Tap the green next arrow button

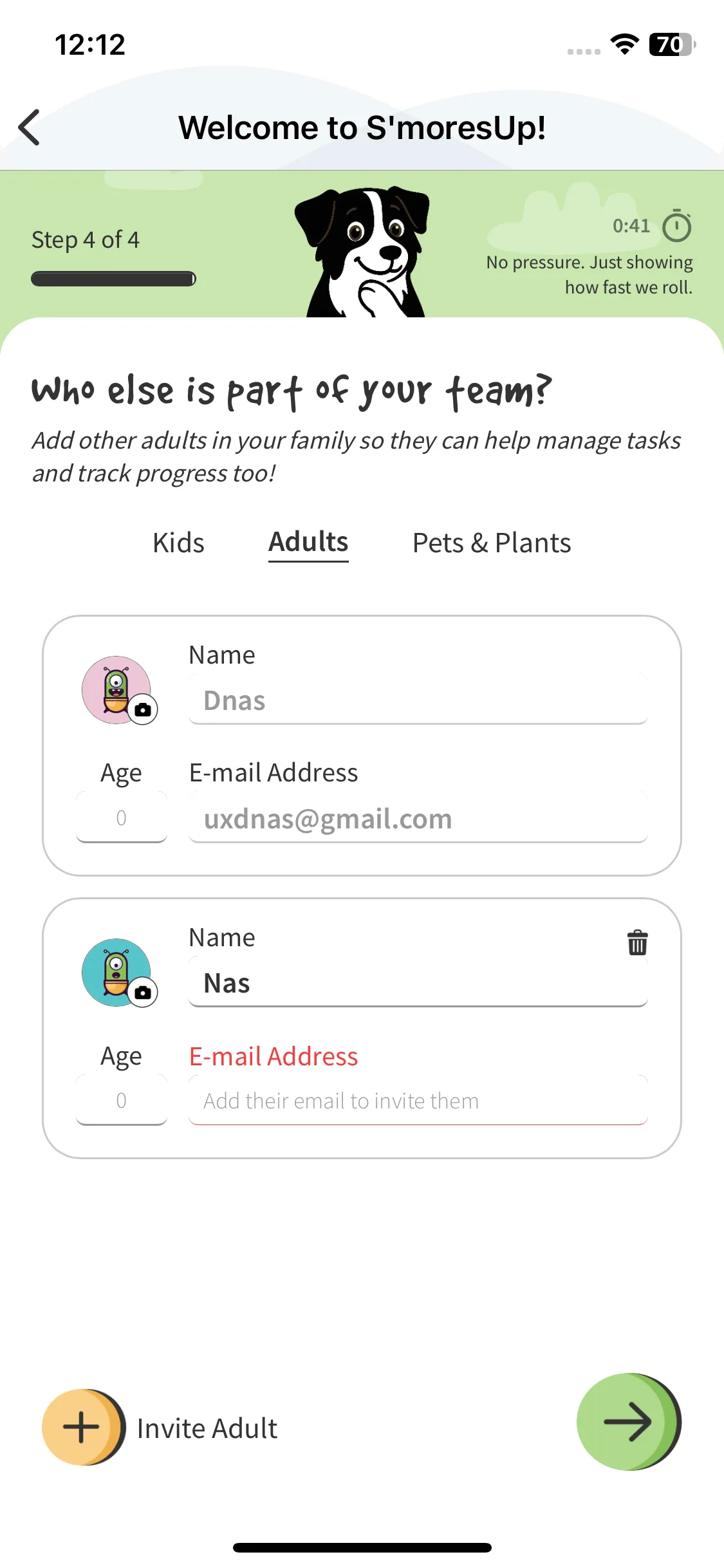click(627, 1422)
